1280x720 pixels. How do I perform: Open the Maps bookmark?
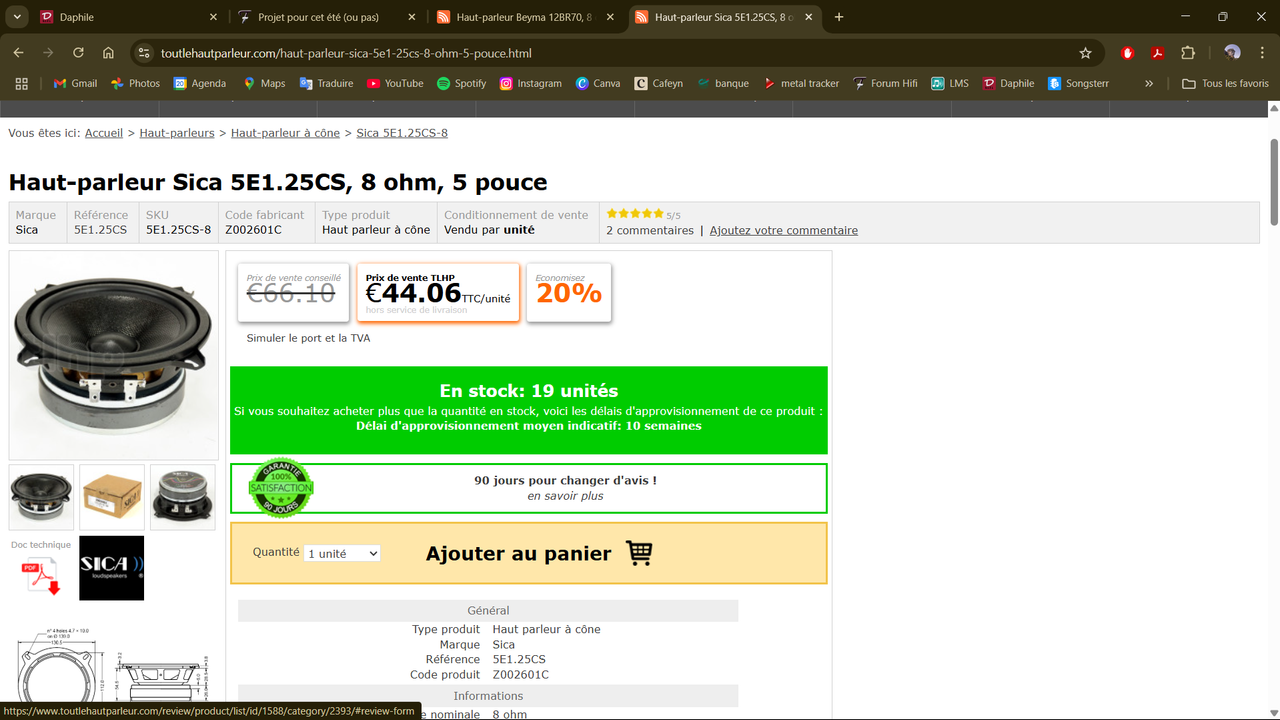264,83
